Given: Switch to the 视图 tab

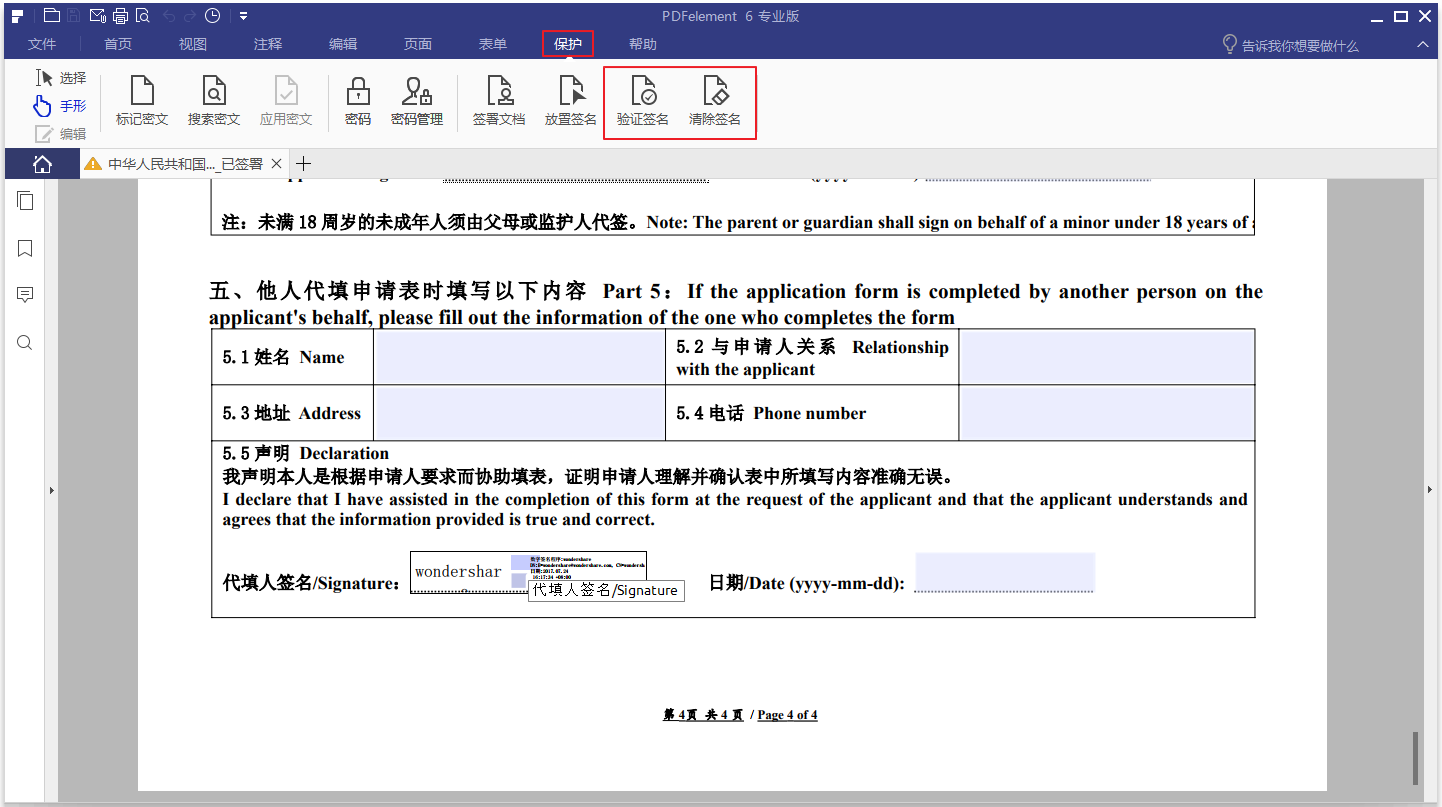Looking at the screenshot, I should coord(193,44).
